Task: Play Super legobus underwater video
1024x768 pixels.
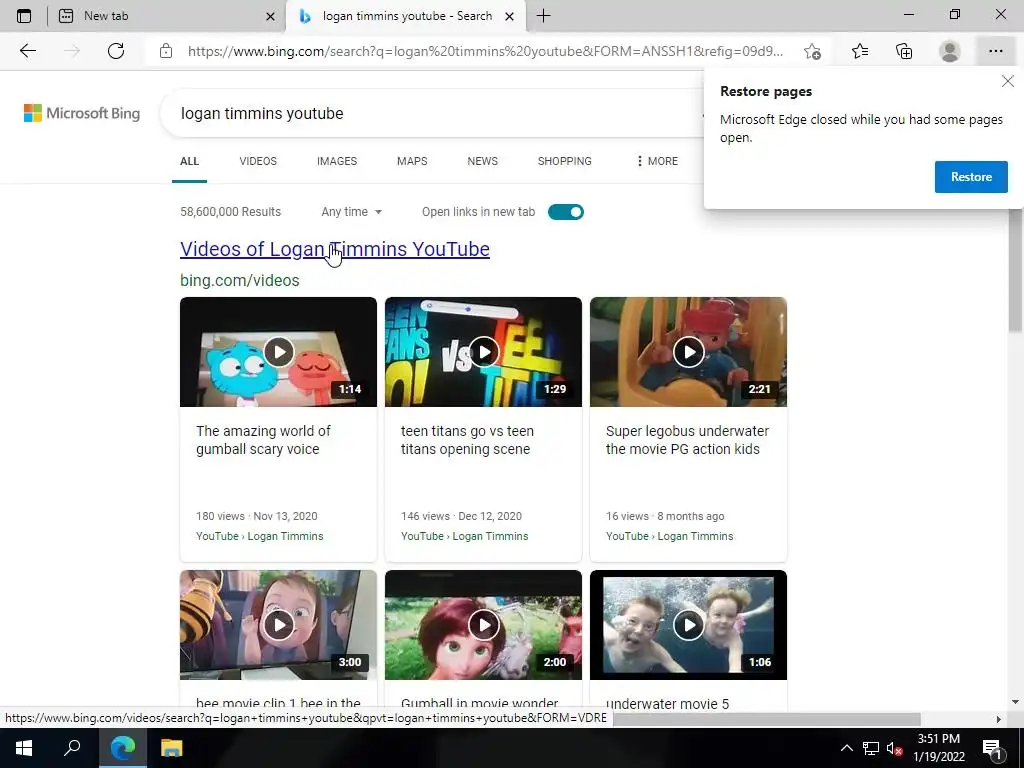Action: pos(689,352)
